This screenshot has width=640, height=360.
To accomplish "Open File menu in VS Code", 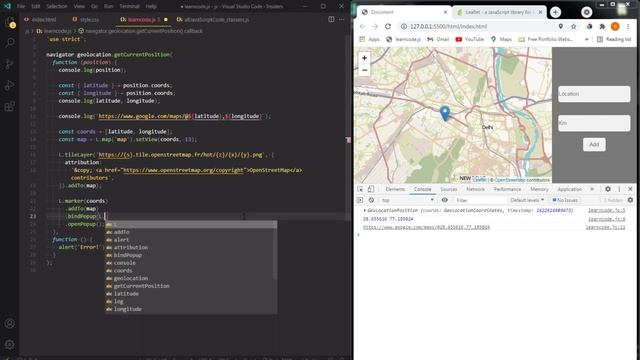I will [21, 6].
